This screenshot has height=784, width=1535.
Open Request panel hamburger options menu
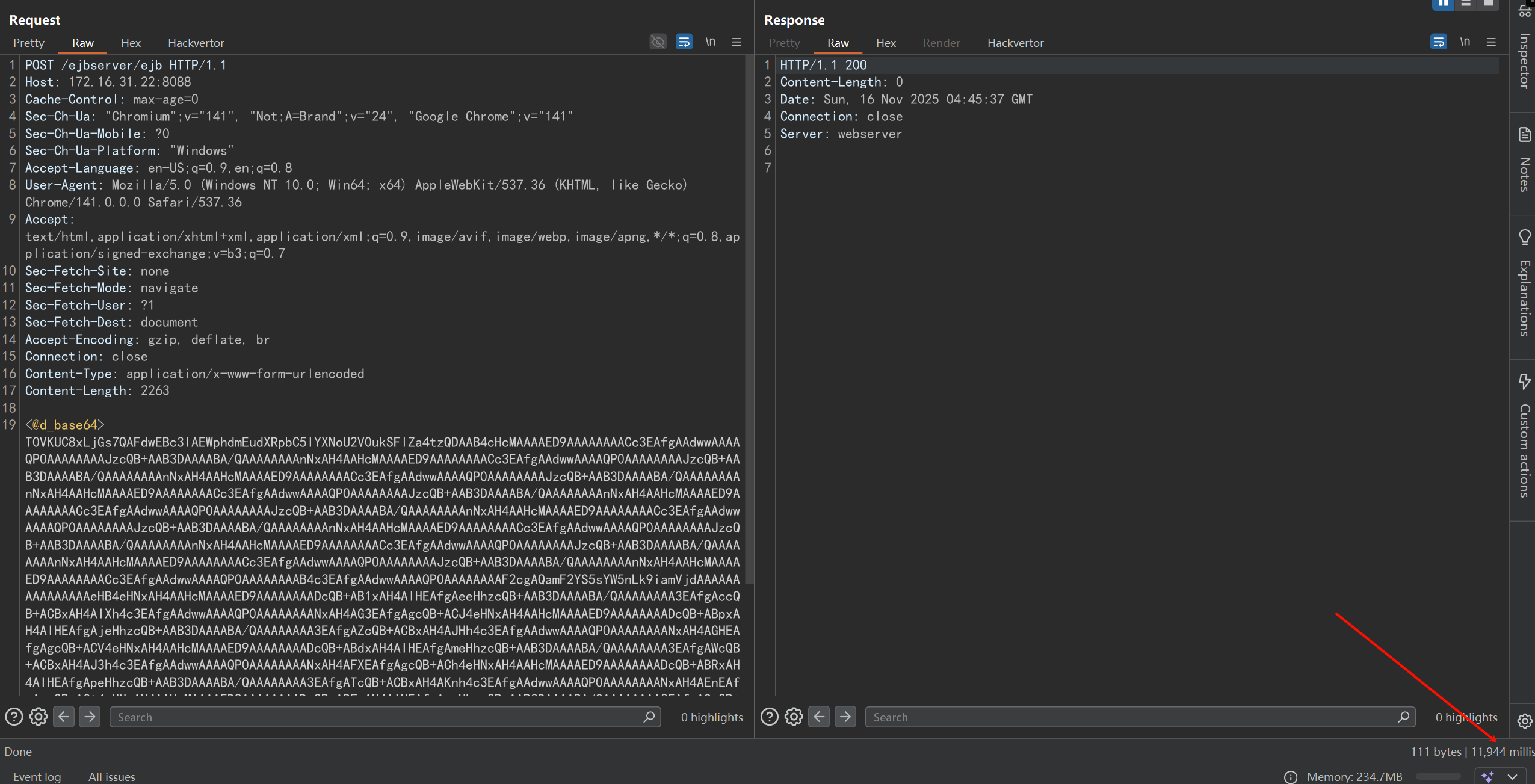(x=737, y=42)
